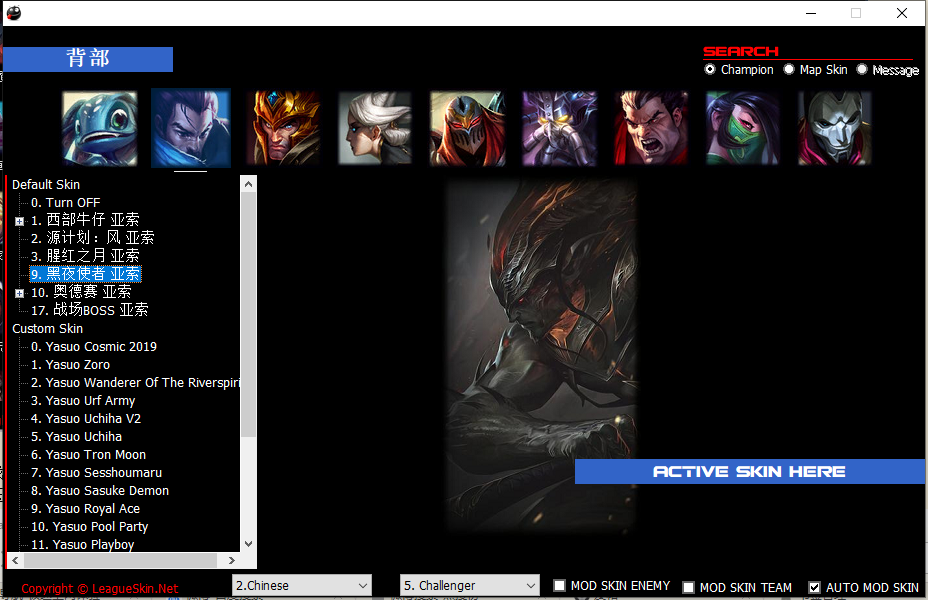Viewport: 928px width, 600px height.
Task: Click the skin list vertical scrollbar thumb
Action: [249, 315]
